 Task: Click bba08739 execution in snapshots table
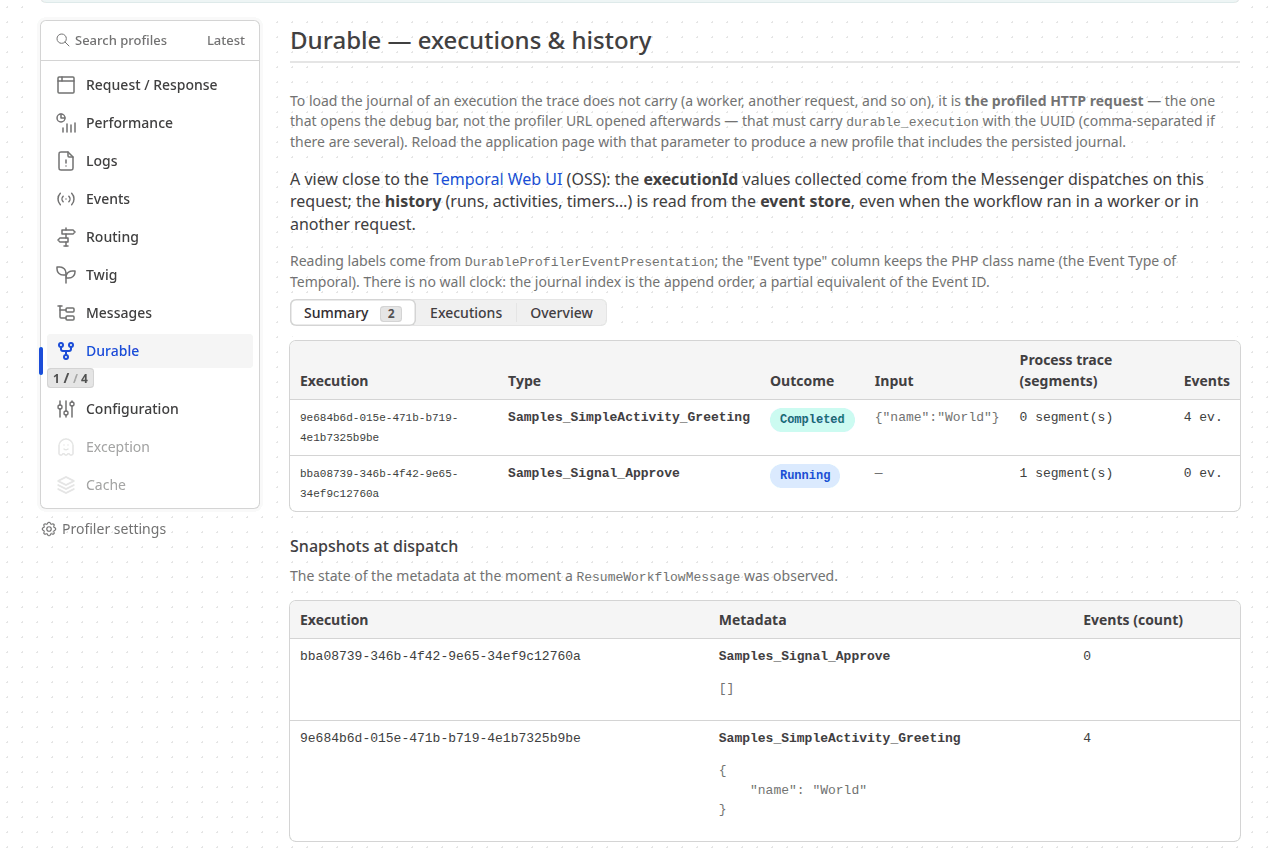pos(440,656)
